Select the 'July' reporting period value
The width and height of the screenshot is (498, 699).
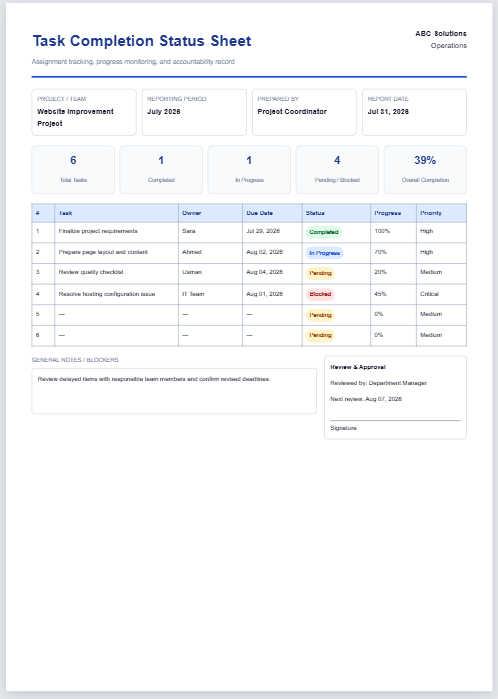point(164,111)
